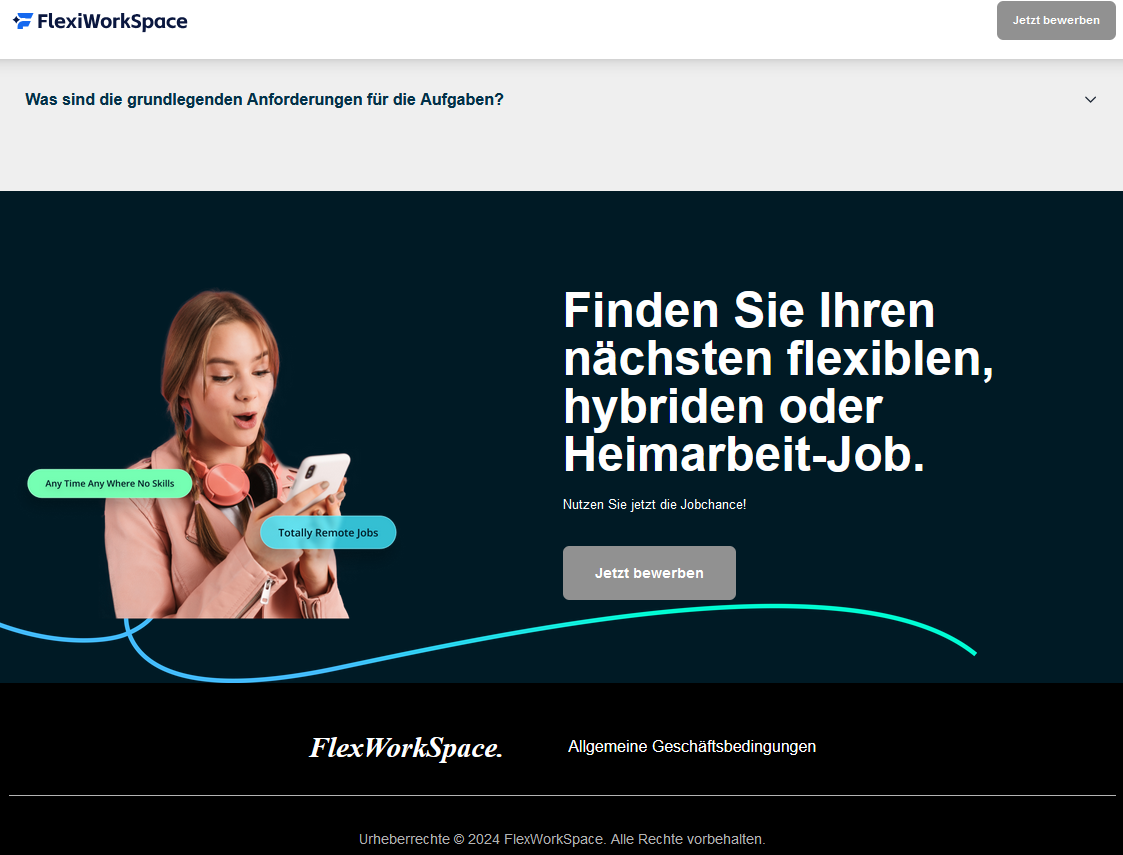Viewport: 1123px width, 855px height.
Task: Click the "FlexWorkSpace." footer logo
Action: [x=406, y=748]
